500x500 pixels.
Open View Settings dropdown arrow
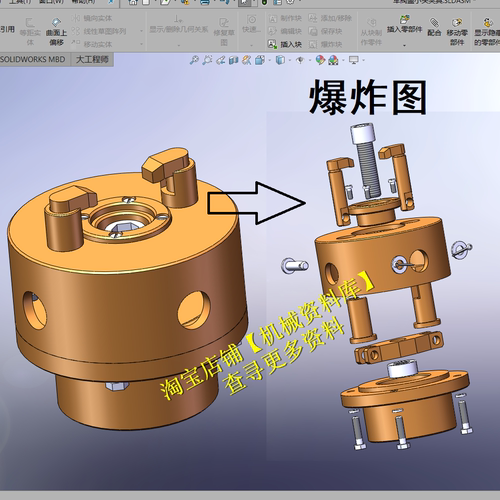click(x=363, y=61)
